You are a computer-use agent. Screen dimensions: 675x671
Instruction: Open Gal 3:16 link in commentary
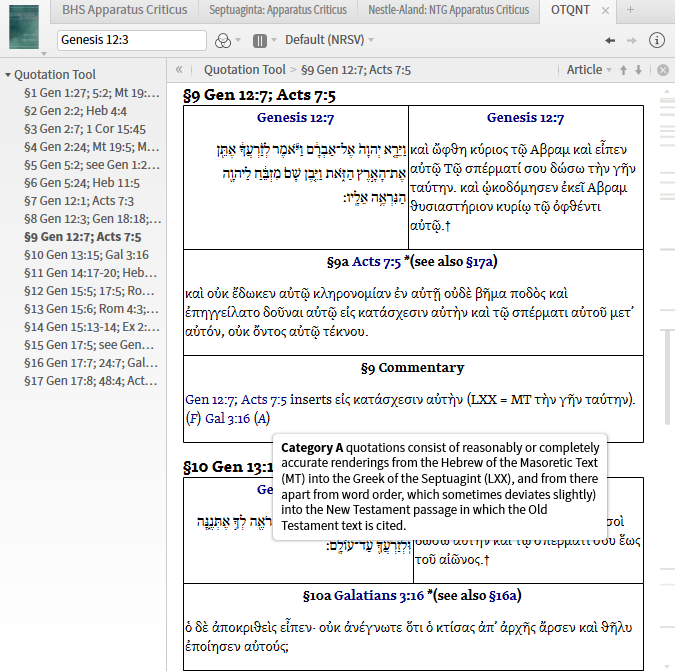tap(227, 419)
